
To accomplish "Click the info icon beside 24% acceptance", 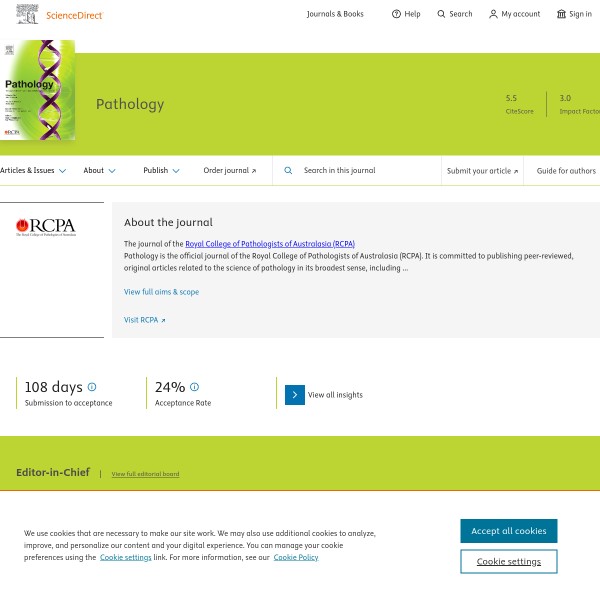I will (194, 387).
